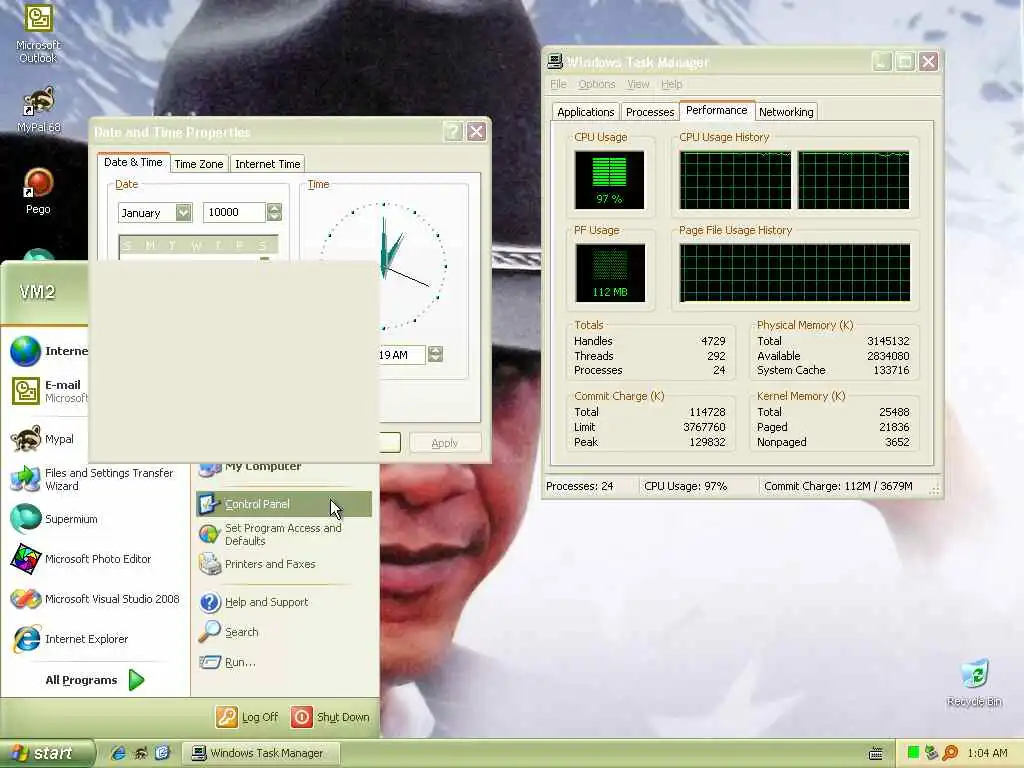Open Microsoft Outlook desktop icon
Viewport: 1024px width, 768px height.
(38, 33)
